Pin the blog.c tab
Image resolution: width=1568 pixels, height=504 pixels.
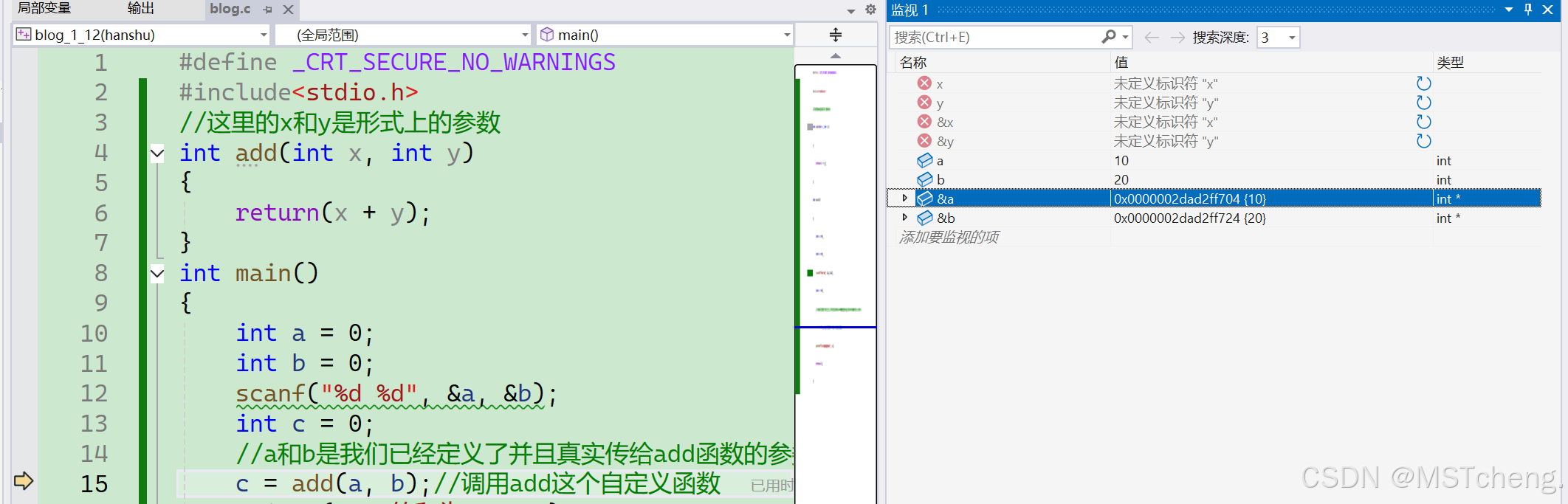pyautogui.click(x=268, y=10)
